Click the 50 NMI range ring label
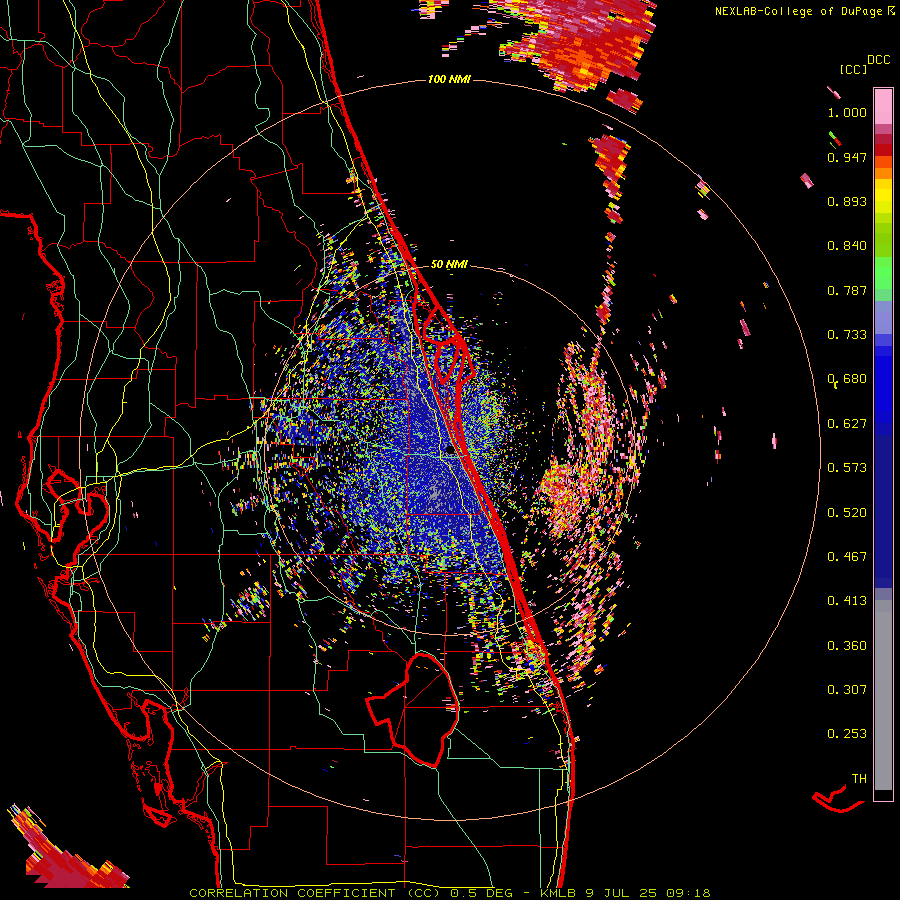This screenshot has height=900, width=900. click(449, 264)
